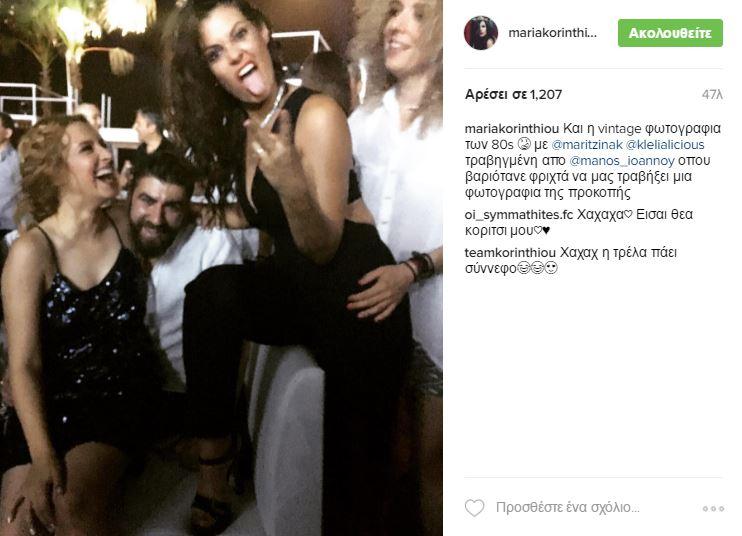Open the 47λ post timestamp
The height and width of the screenshot is (536, 742).
tap(712, 95)
